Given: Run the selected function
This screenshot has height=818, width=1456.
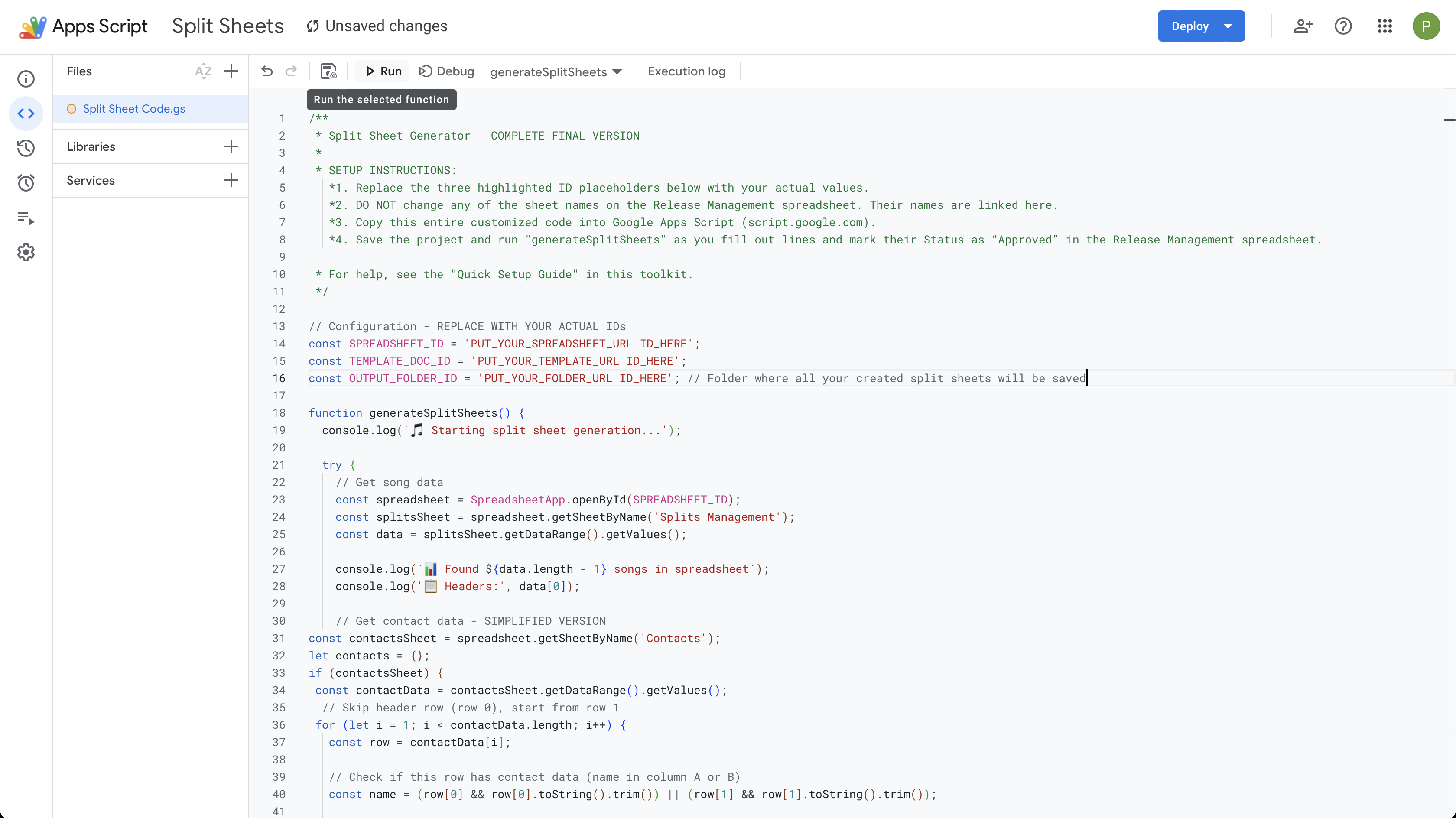Looking at the screenshot, I should [384, 71].
